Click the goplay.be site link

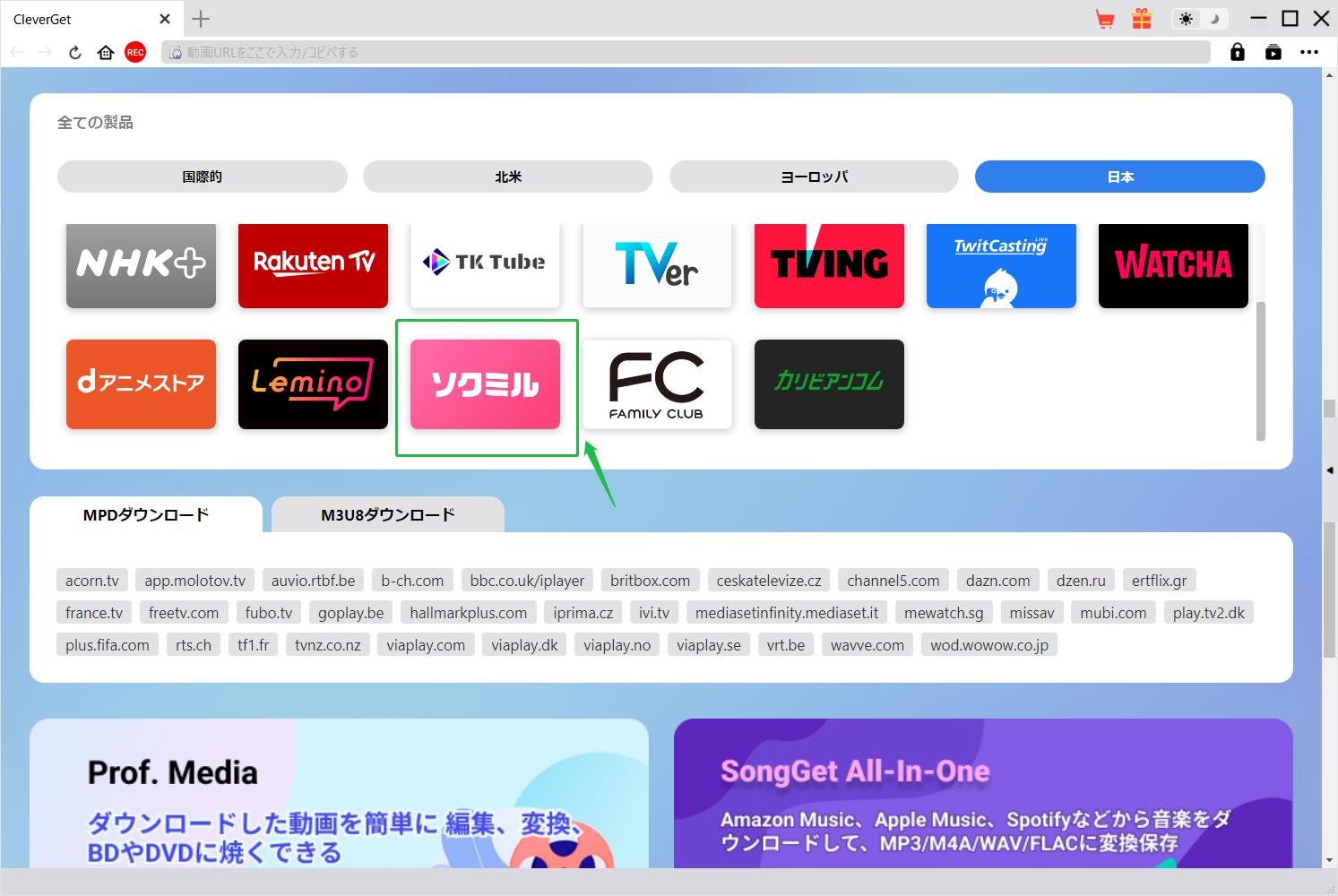pyautogui.click(x=351, y=613)
